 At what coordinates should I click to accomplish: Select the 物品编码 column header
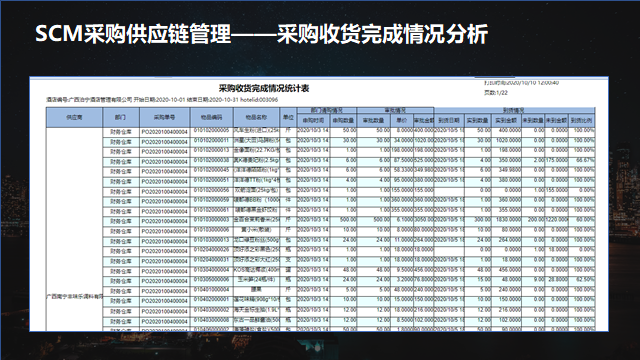pos(211,118)
